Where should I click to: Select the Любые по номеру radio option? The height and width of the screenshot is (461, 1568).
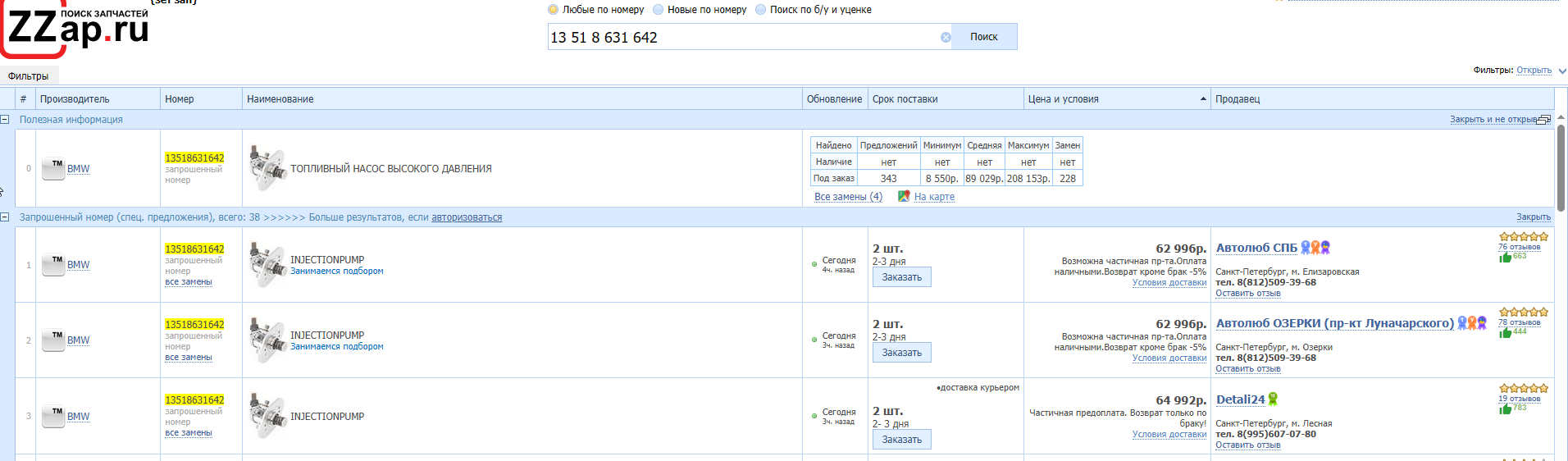(x=554, y=10)
